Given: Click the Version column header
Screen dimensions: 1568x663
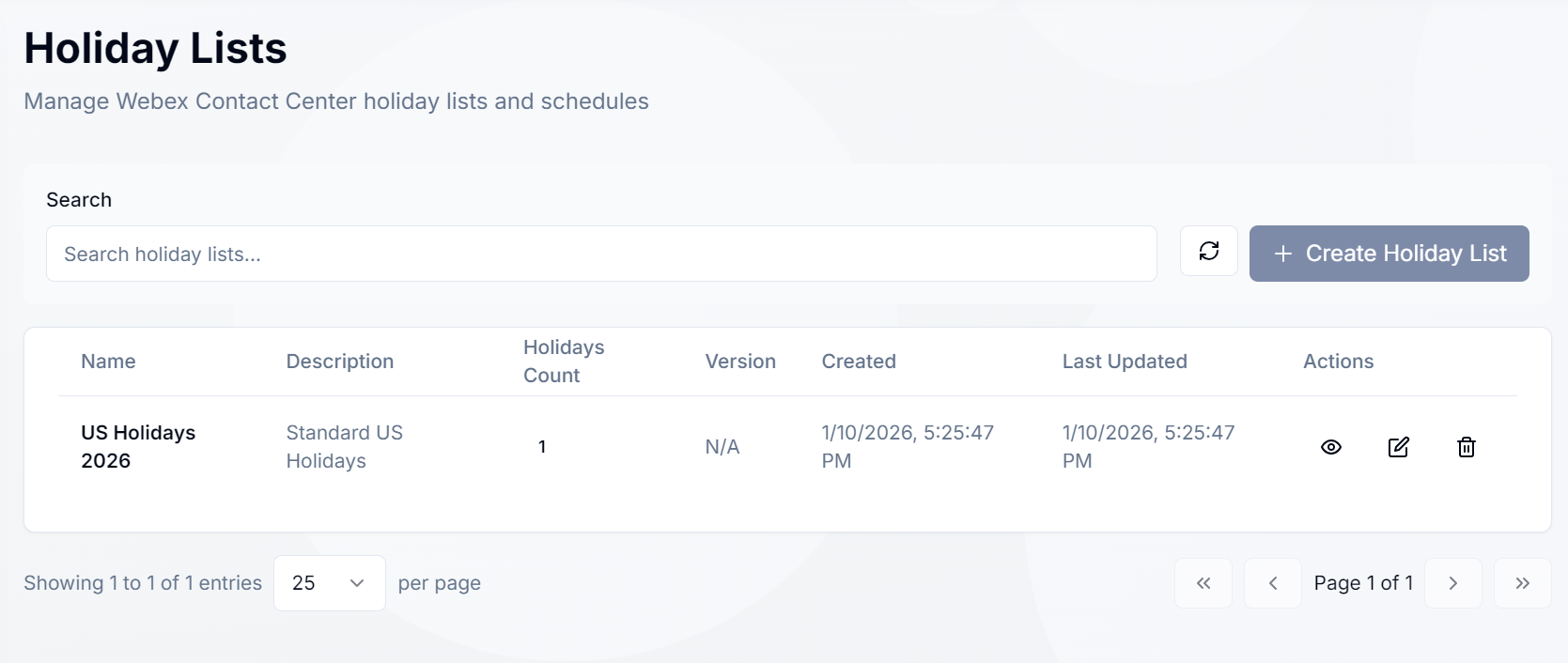Looking at the screenshot, I should (x=740, y=362).
